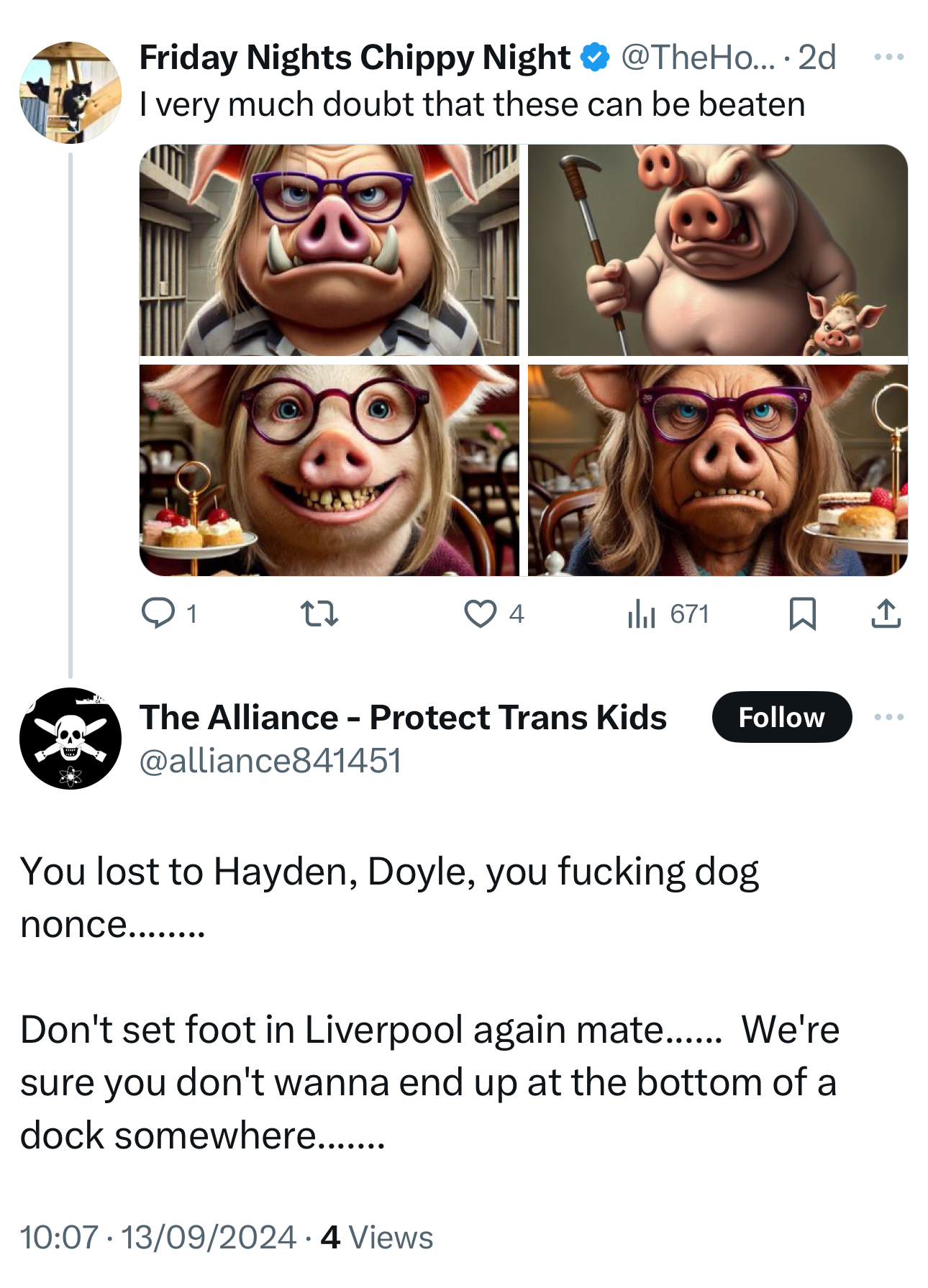View top-left pig in prison stripes image
Image resolution: width=928 pixels, height=1288 pixels.
coord(329,250)
